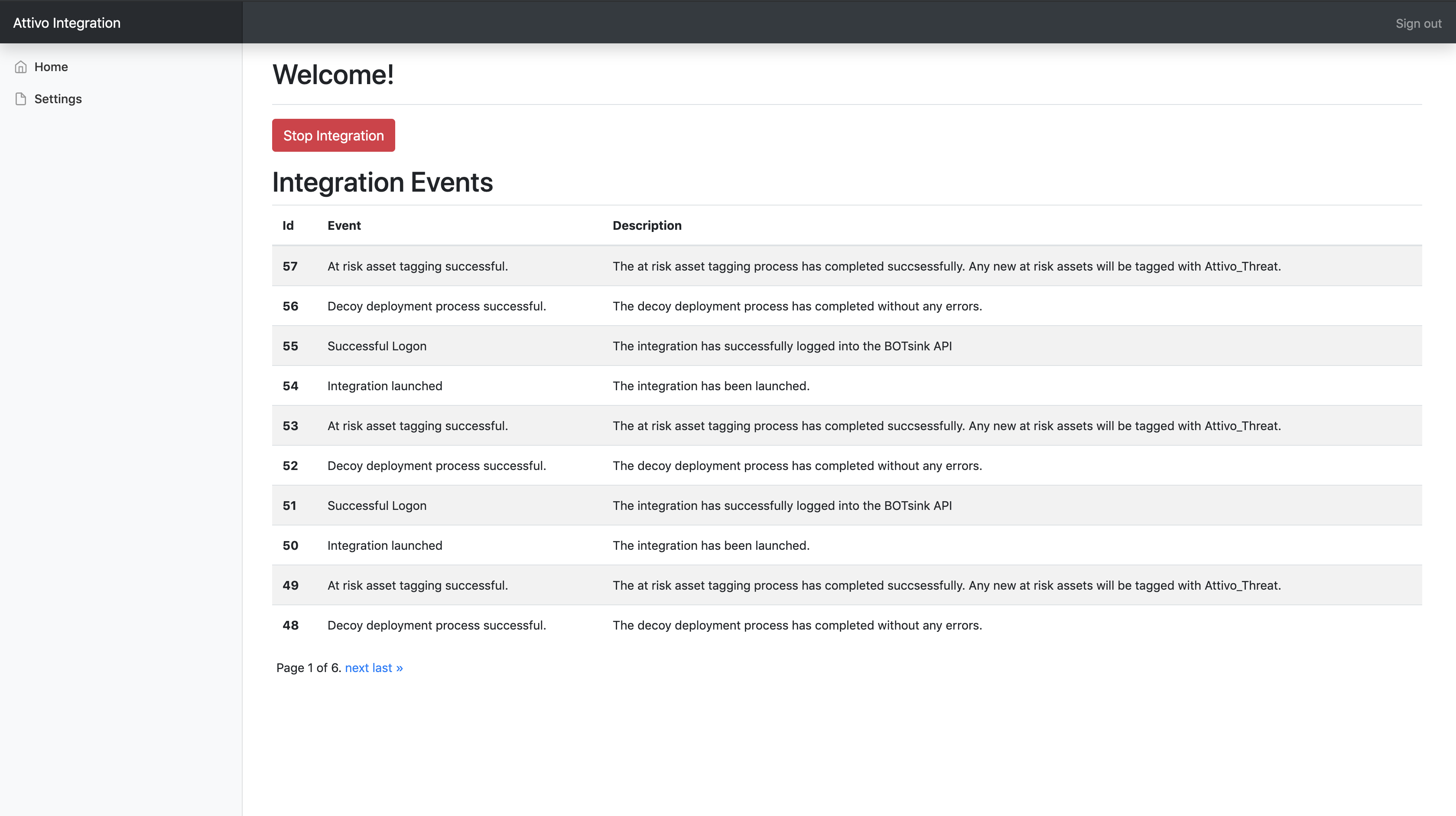Screen dimensions: 1456x816
Task: Select the Event column header
Action: coord(344,225)
